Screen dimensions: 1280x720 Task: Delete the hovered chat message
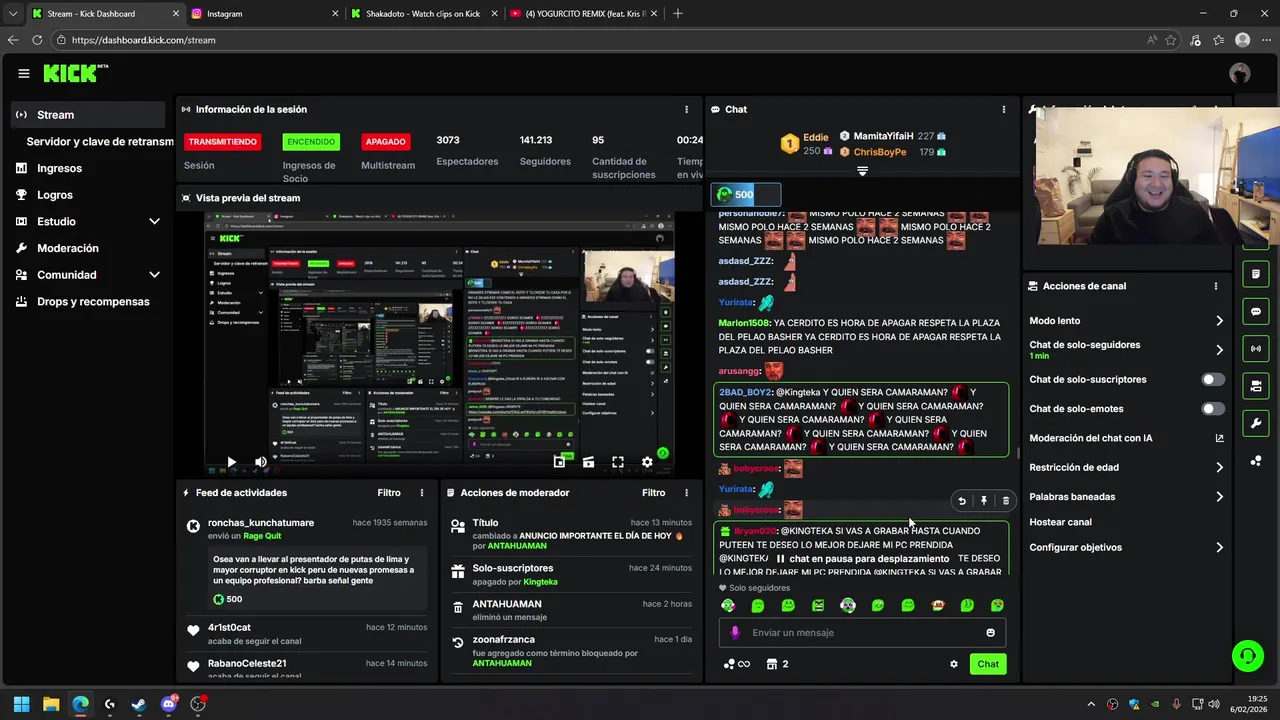pyautogui.click(x=1005, y=501)
